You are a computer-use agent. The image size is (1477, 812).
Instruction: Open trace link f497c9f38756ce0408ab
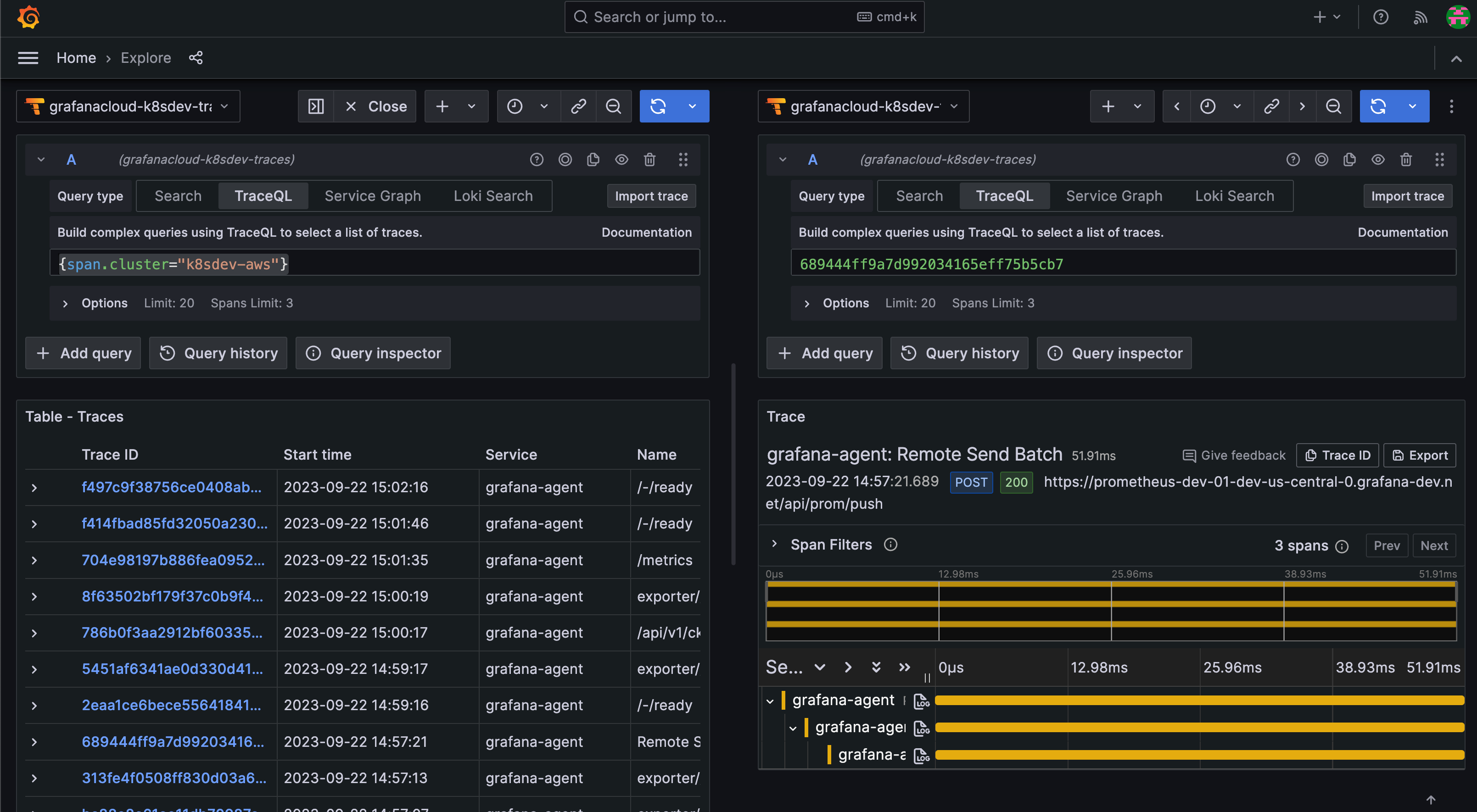coord(171,487)
